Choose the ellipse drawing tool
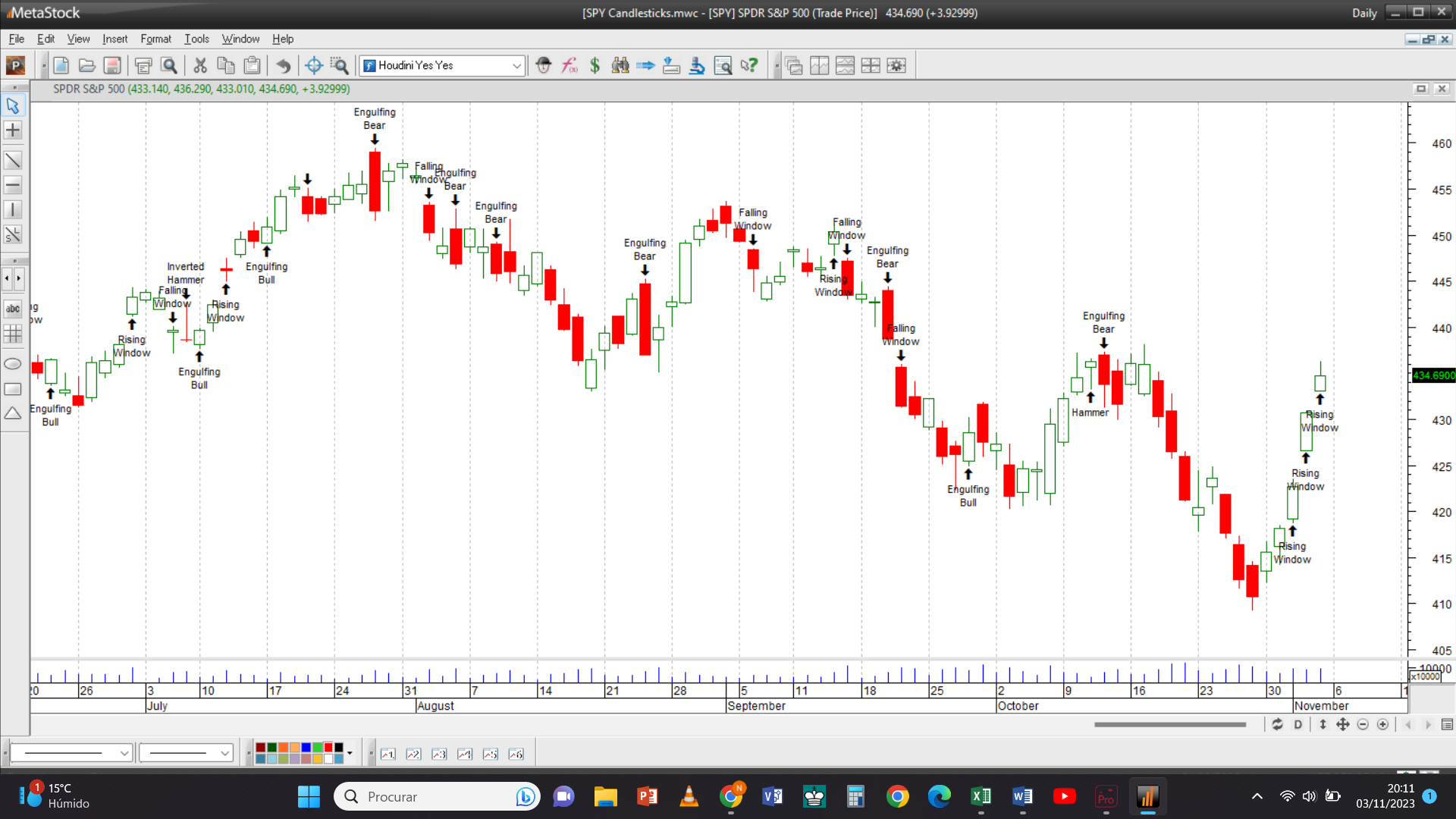 point(13,364)
